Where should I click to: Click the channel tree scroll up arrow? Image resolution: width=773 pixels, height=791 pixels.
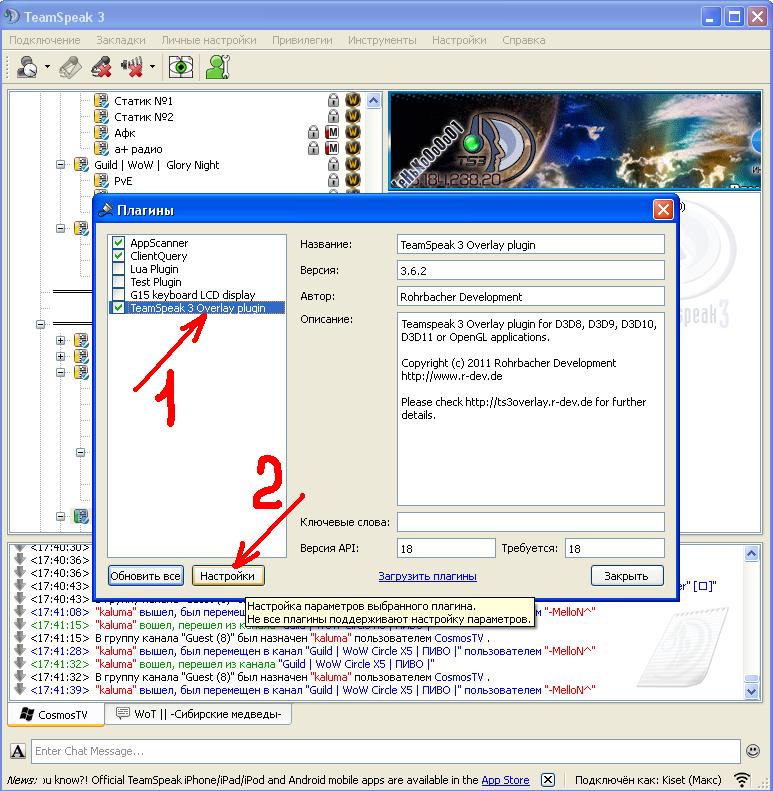pyautogui.click(x=373, y=100)
